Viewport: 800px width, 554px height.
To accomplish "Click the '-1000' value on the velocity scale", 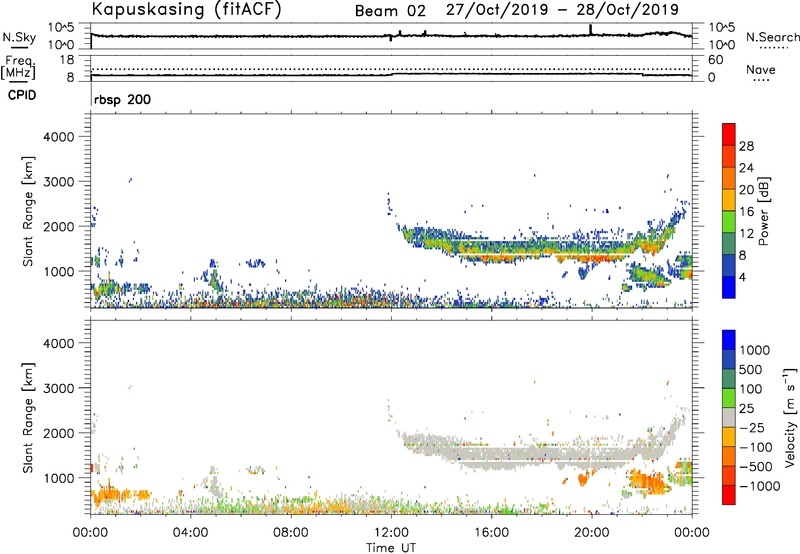I will 759,486.
